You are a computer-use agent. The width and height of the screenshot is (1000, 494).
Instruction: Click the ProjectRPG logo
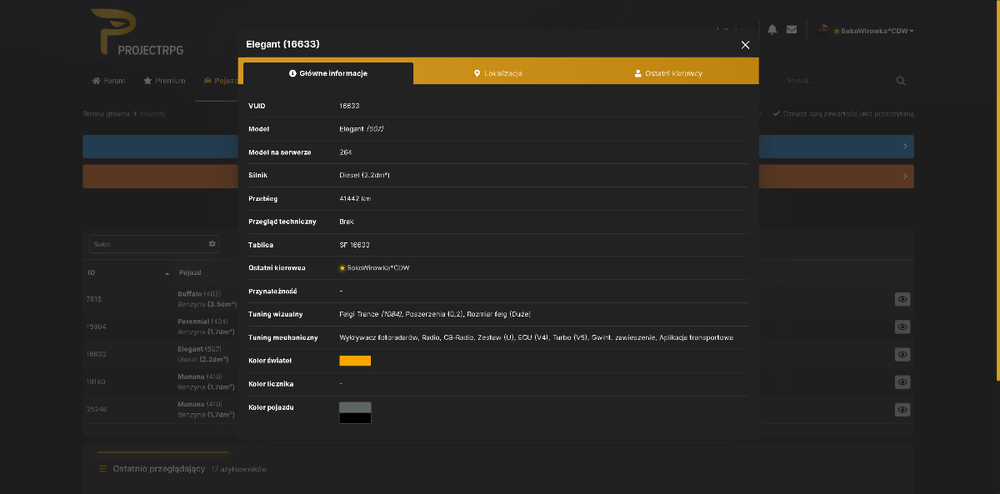pos(137,32)
